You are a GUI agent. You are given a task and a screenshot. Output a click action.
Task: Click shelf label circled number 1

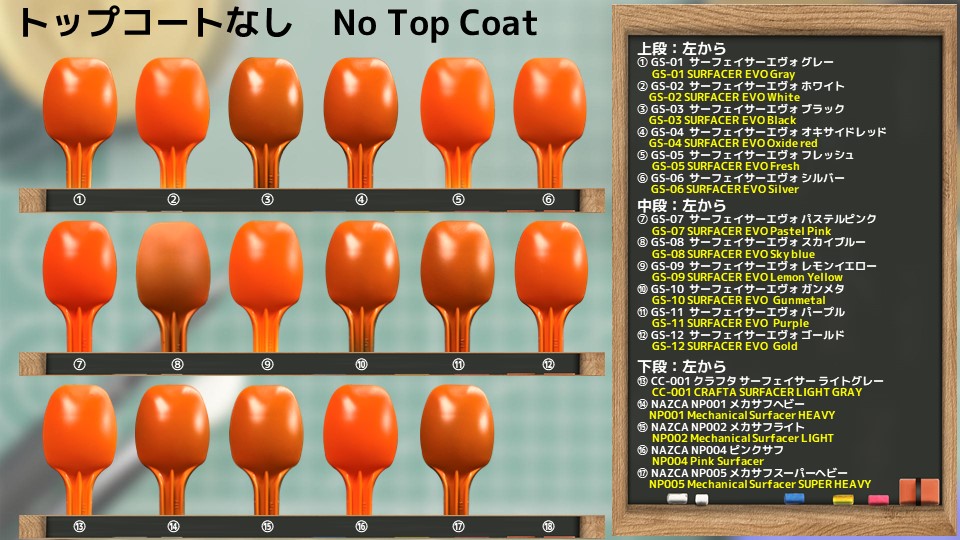coord(80,200)
